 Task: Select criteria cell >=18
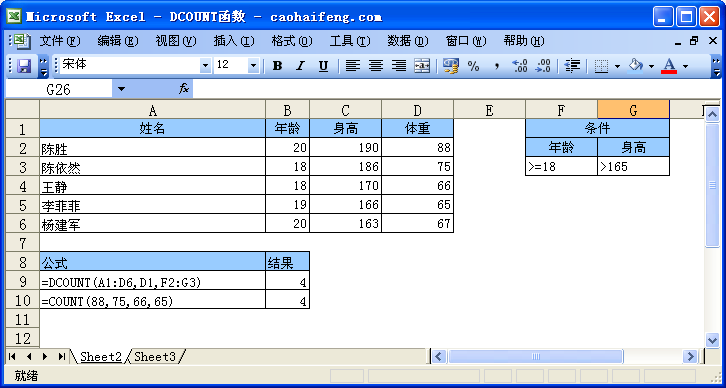point(562,166)
